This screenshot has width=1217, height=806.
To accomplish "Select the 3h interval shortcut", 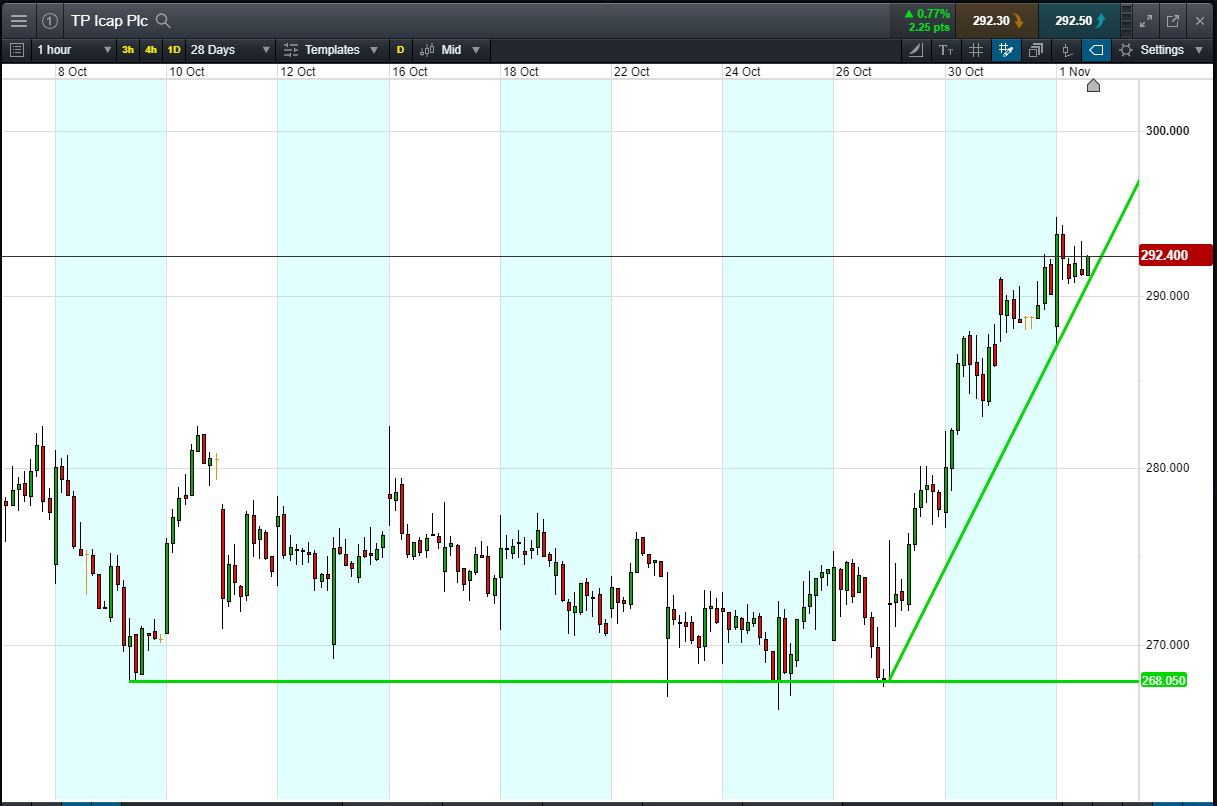I will click(128, 49).
